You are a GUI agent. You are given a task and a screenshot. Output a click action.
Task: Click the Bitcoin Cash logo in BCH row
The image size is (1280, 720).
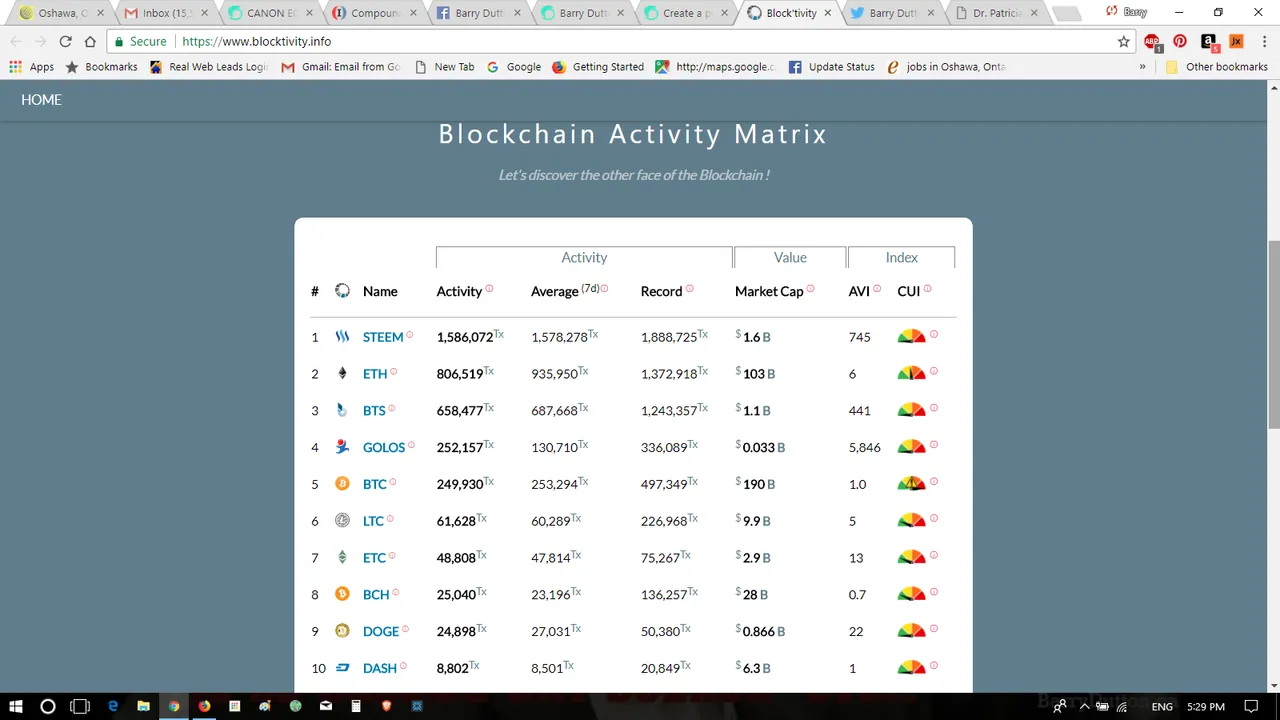pyautogui.click(x=342, y=594)
